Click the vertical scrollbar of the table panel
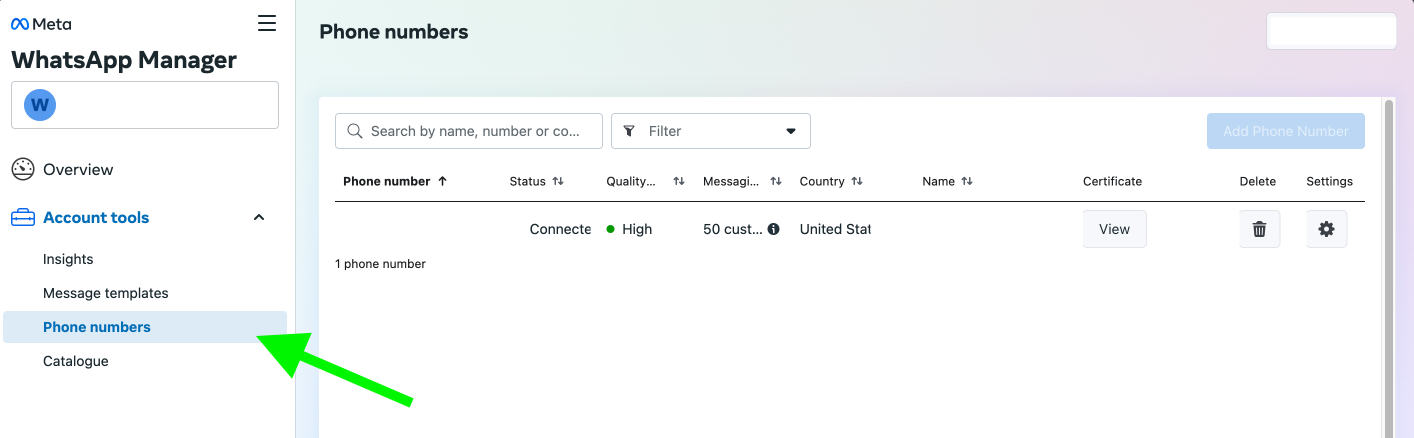This screenshot has height=438, width=1414. click(x=1389, y=267)
